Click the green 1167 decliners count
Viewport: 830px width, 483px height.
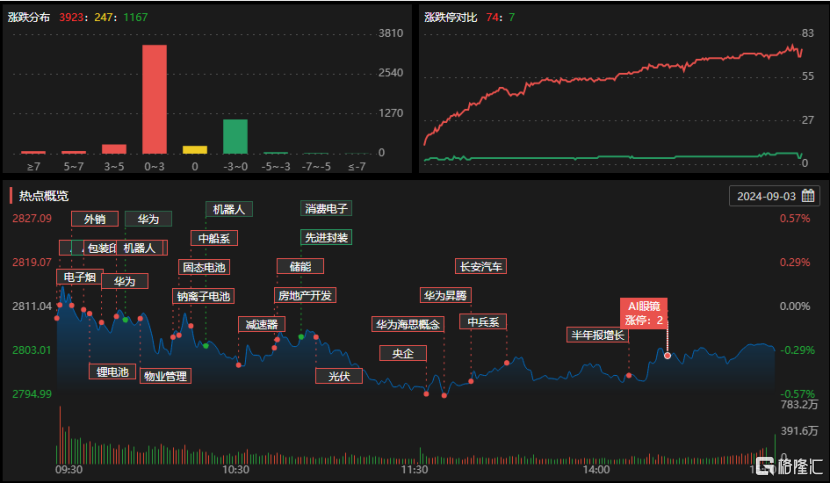coord(136,17)
